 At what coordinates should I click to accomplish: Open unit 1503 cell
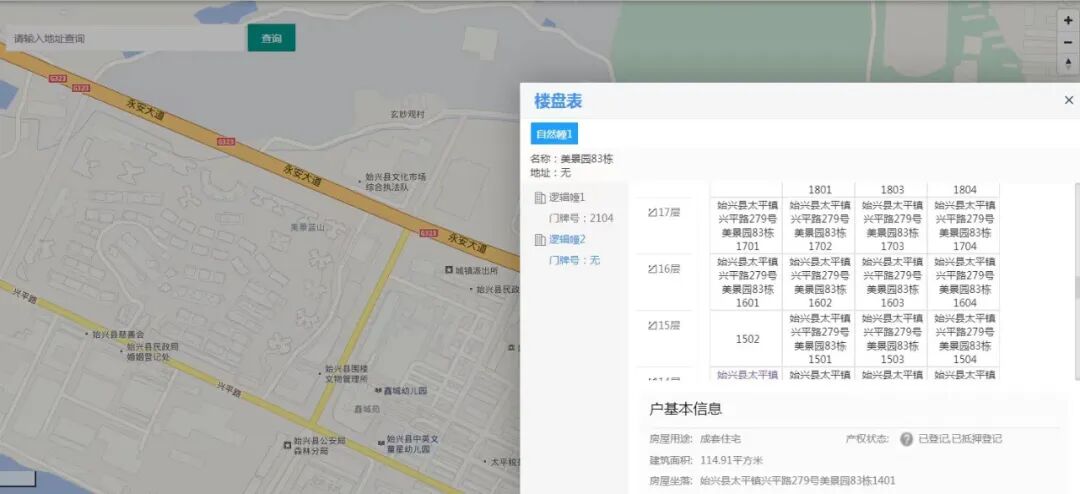click(x=892, y=338)
